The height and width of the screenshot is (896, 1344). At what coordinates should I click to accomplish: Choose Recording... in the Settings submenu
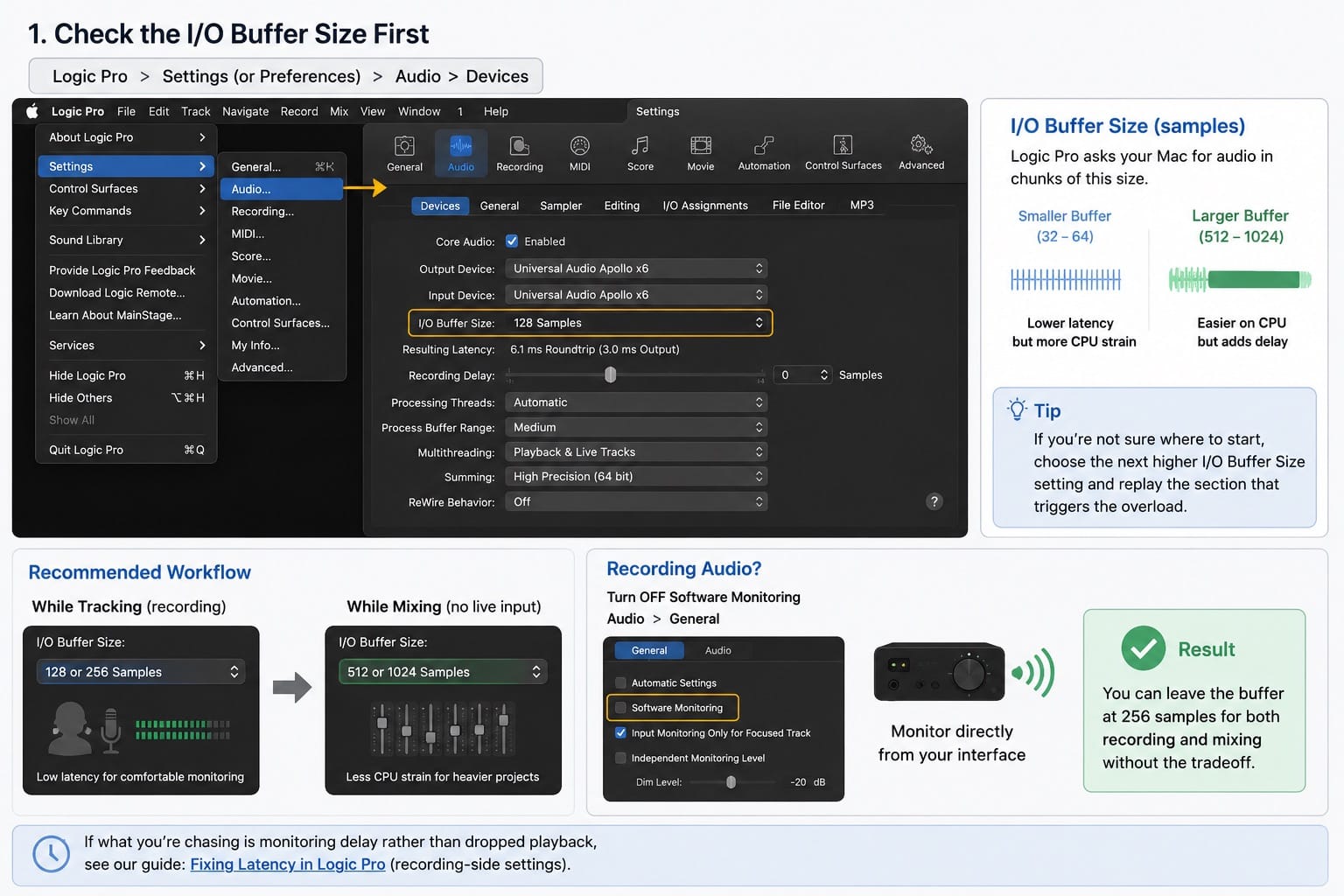281,212
